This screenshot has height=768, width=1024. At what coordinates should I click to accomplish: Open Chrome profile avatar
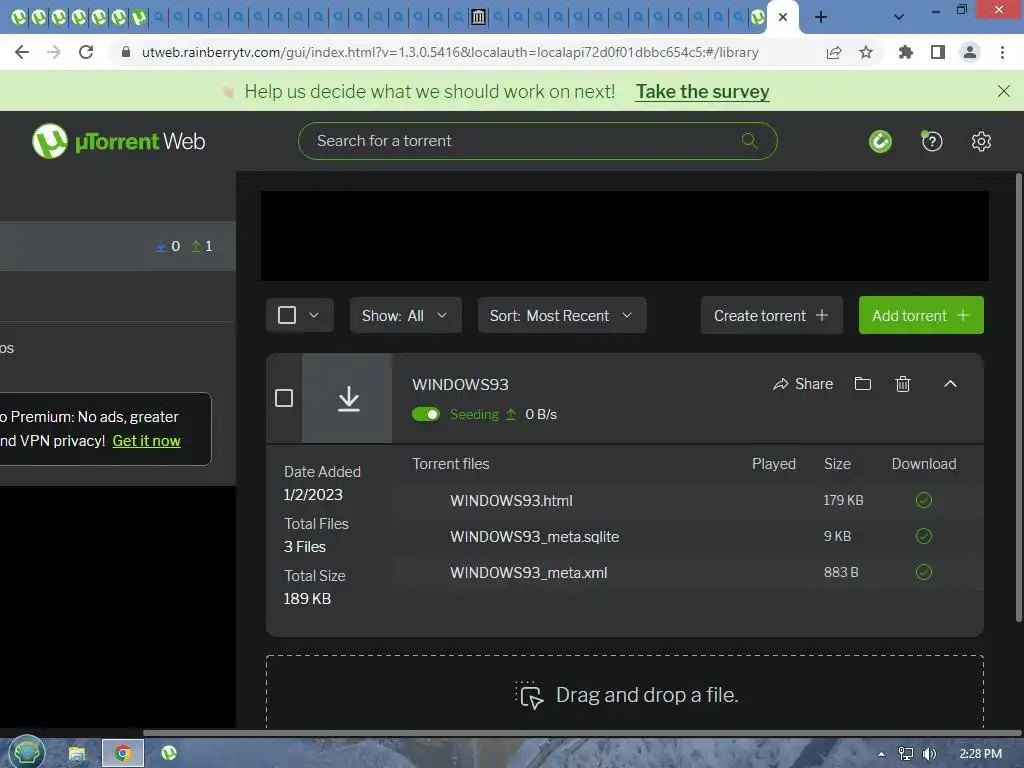click(970, 52)
